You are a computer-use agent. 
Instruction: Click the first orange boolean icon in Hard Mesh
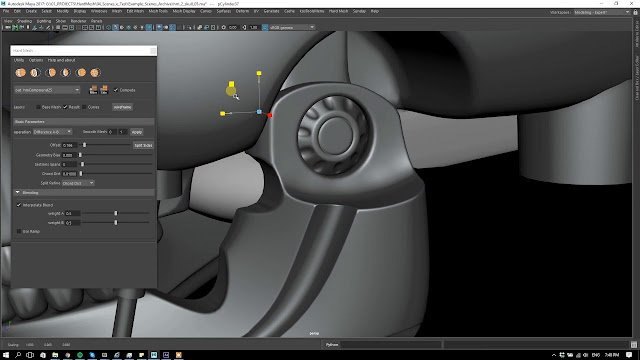20,73
